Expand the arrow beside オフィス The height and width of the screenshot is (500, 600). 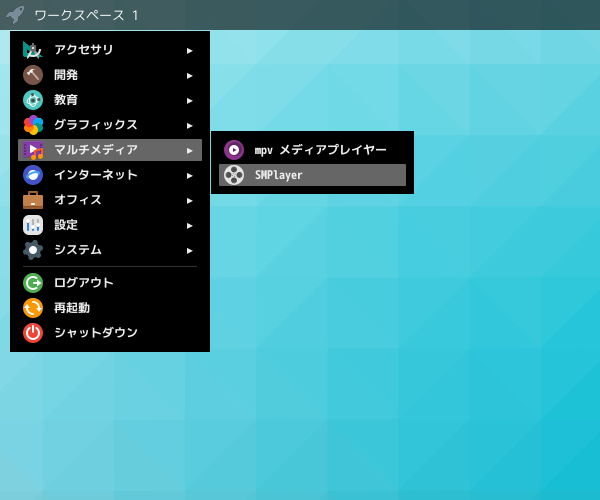point(189,201)
